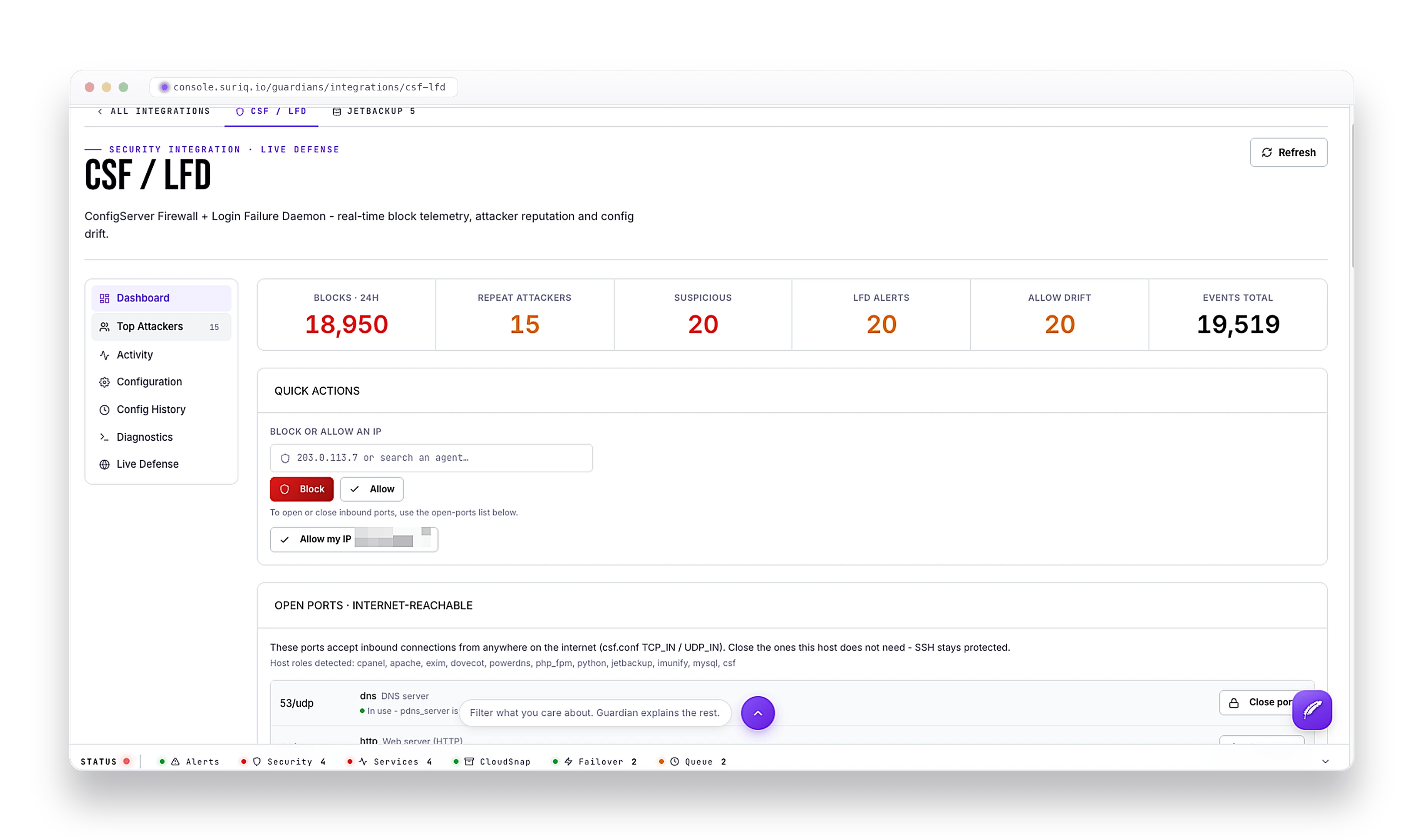Open the Dashboard sidebar item
This screenshot has height=840, width=1424.
161,298
